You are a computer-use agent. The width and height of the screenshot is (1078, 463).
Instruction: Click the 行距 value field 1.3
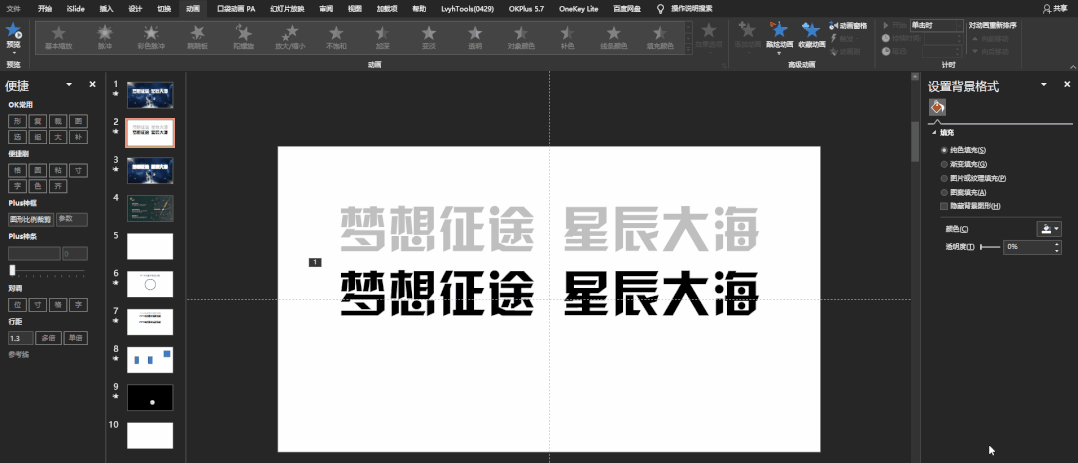(x=20, y=338)
